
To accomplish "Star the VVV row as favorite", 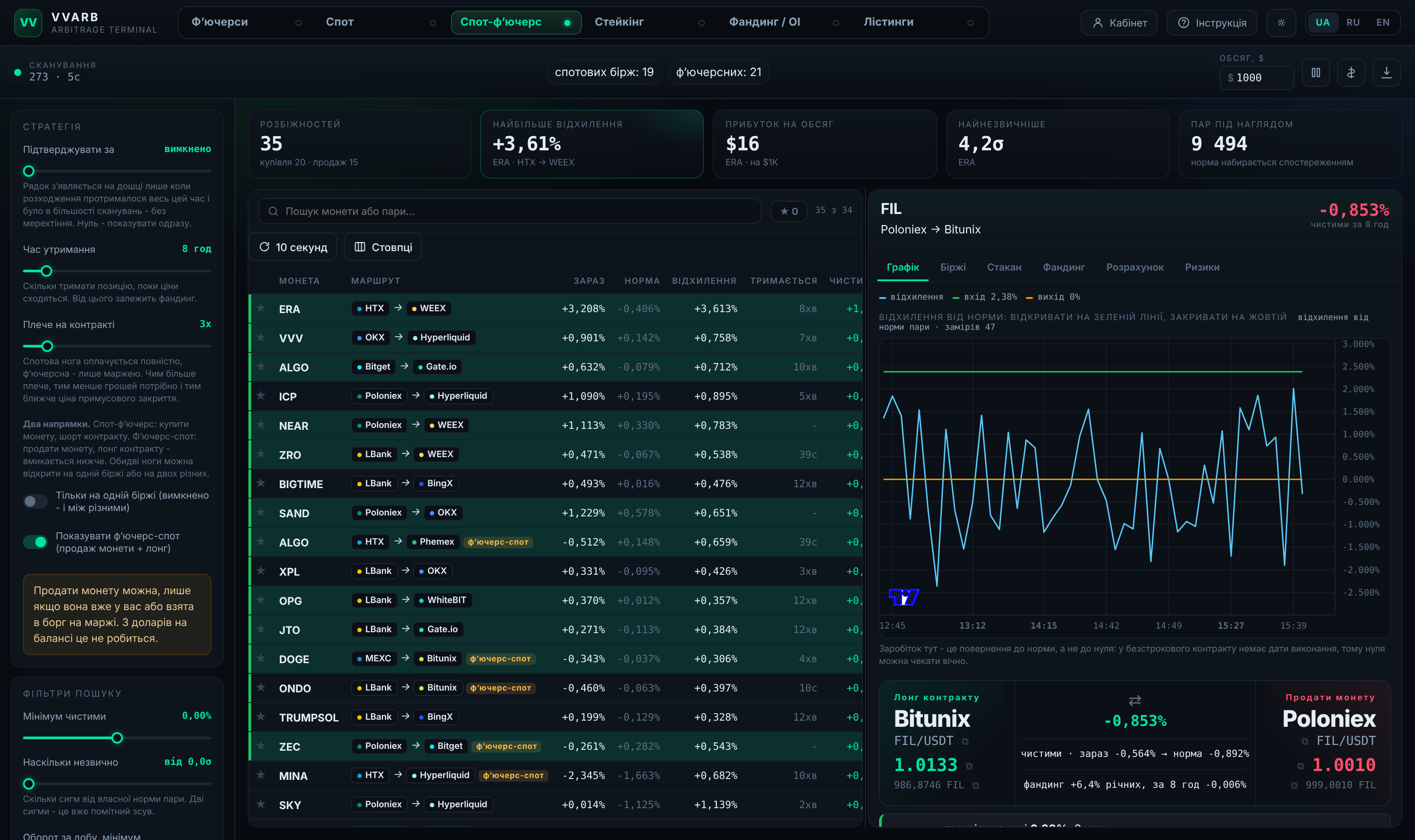I will tap(261, 337).
